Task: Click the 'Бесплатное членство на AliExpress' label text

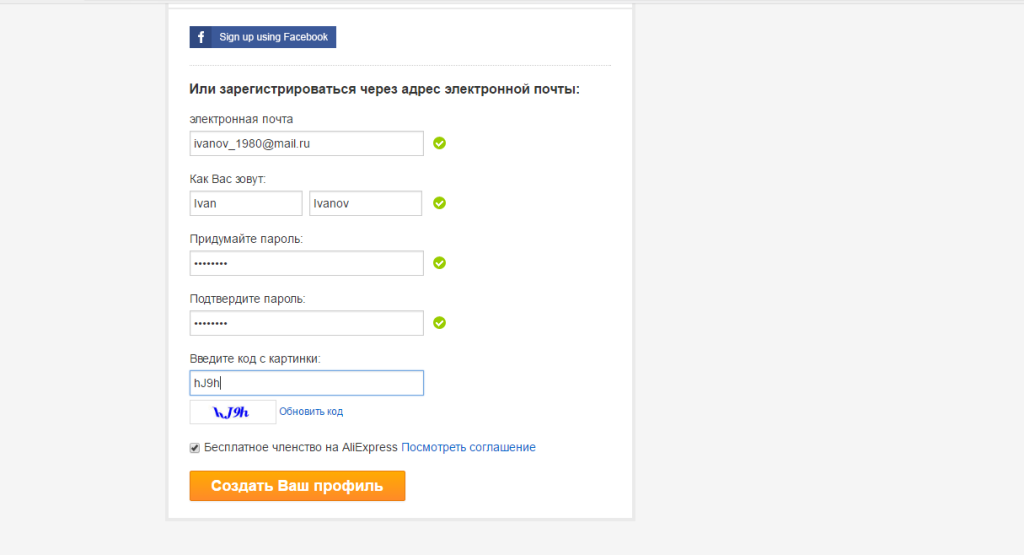Action: point(300,447)
